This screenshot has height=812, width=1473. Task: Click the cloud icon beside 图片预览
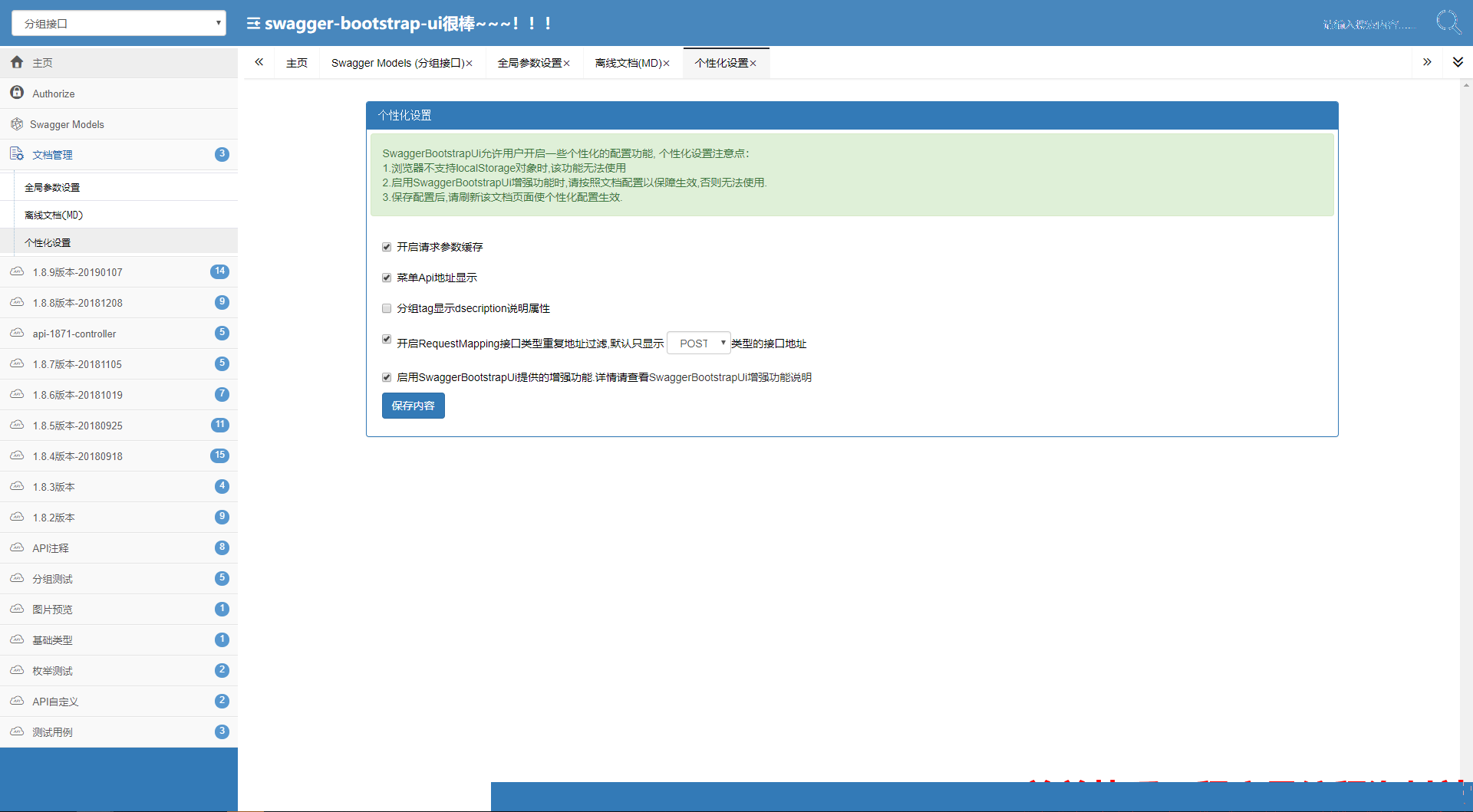coord(17,609)
